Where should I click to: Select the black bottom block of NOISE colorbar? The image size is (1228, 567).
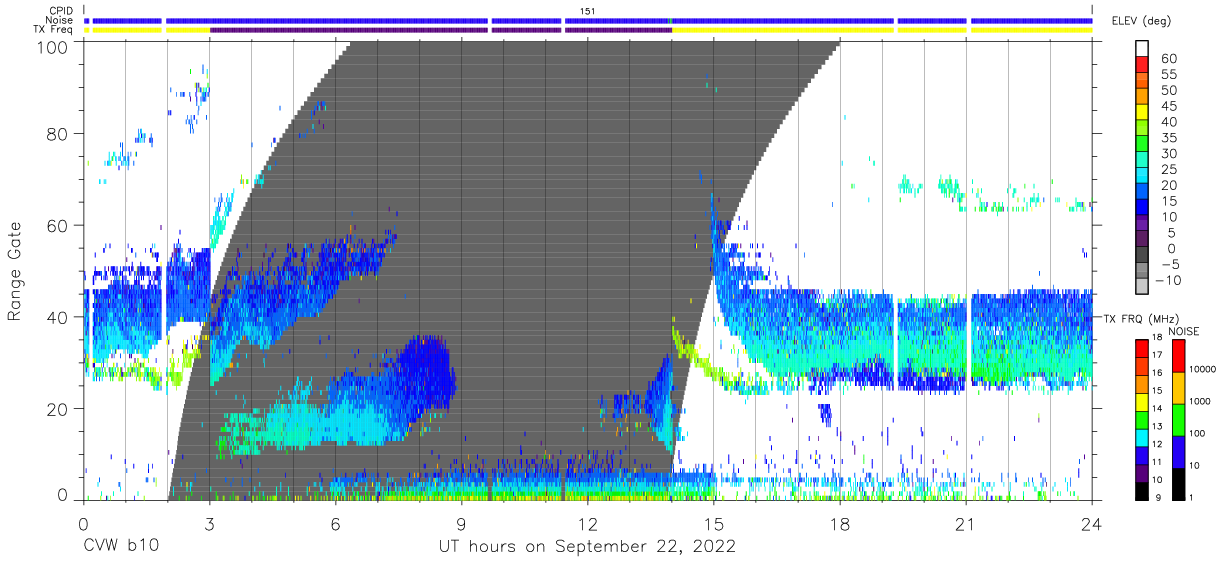[x=1178, y=484]
